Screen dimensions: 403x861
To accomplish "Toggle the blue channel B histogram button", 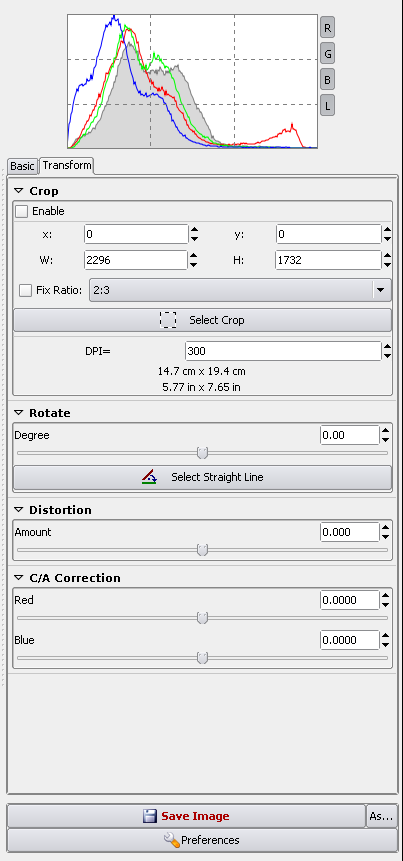I will click(327, 80).
